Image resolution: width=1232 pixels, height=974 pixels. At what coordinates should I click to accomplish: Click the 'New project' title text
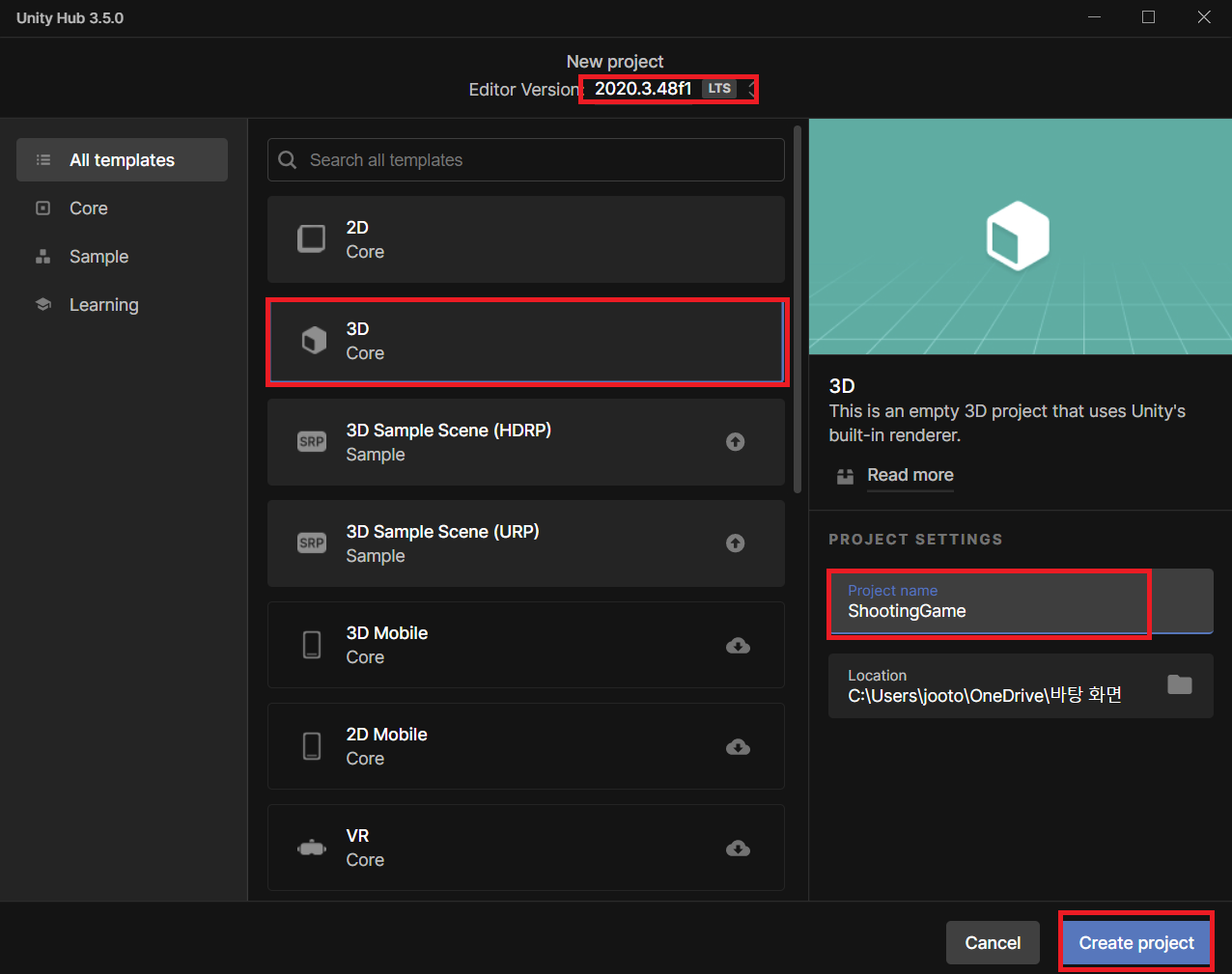[615, 62]
